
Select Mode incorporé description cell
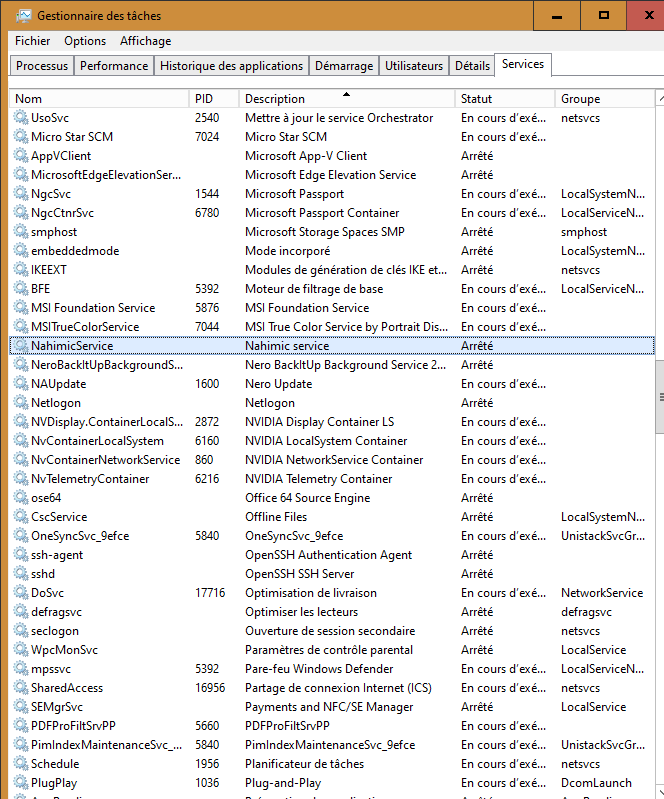pos(287,251)
